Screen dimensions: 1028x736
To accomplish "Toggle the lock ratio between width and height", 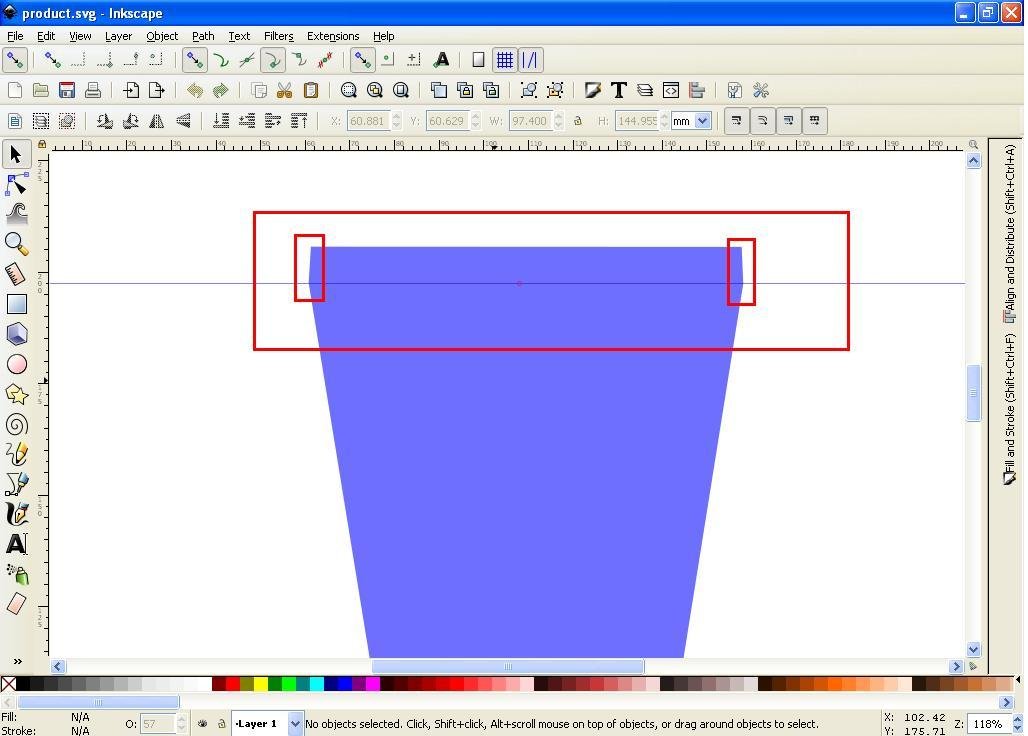I will click(578, 120).
